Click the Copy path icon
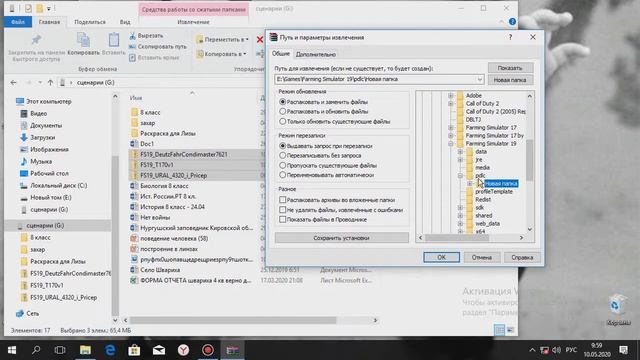The image size is (640, 360). [132, 47]
